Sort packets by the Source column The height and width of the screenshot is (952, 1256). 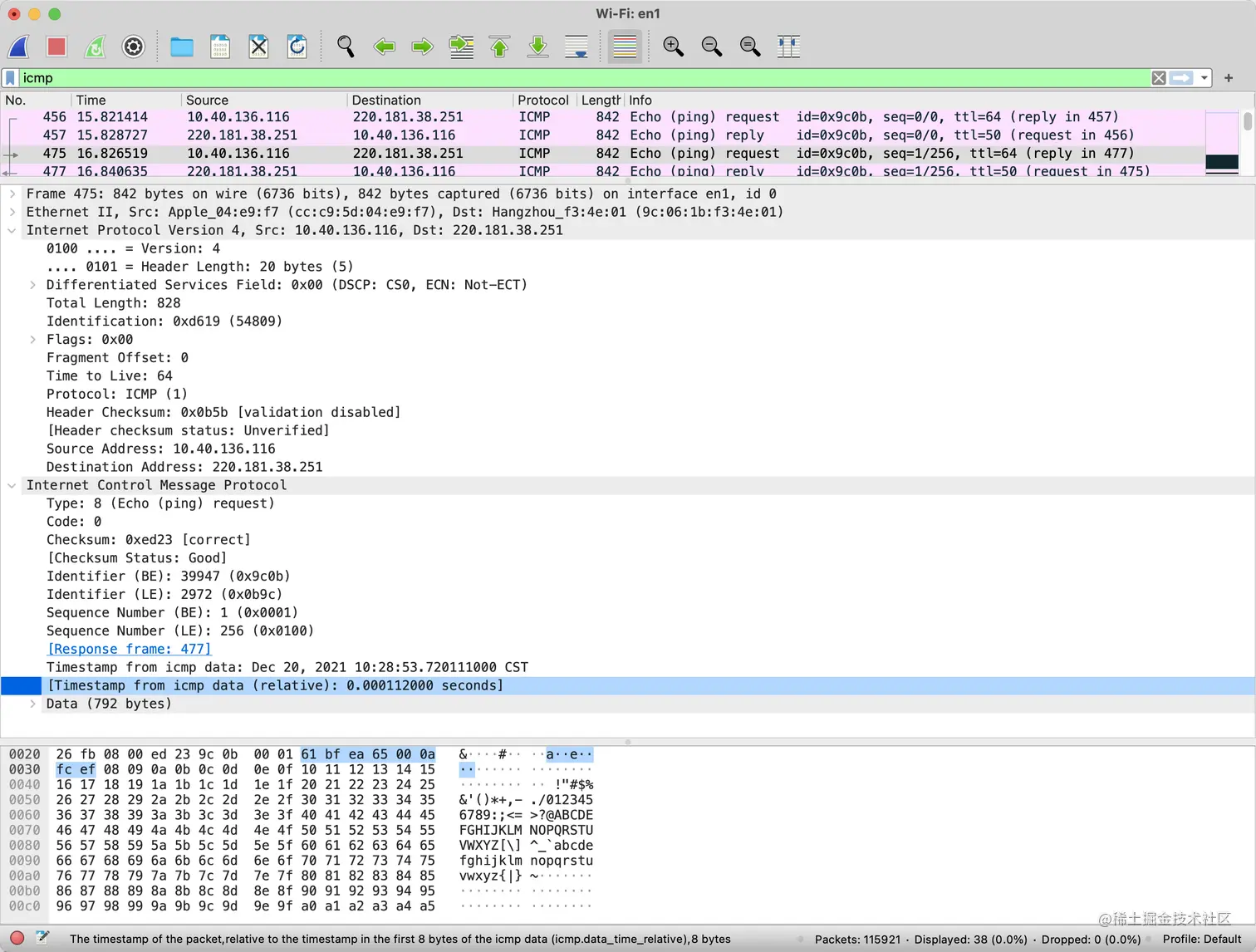264,100
